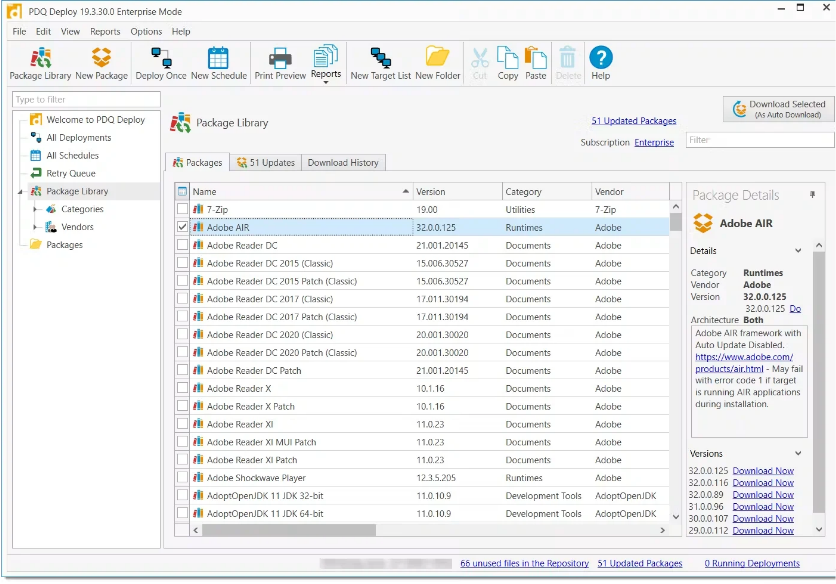Open the Enterprise subscription link

coord(654,142)
